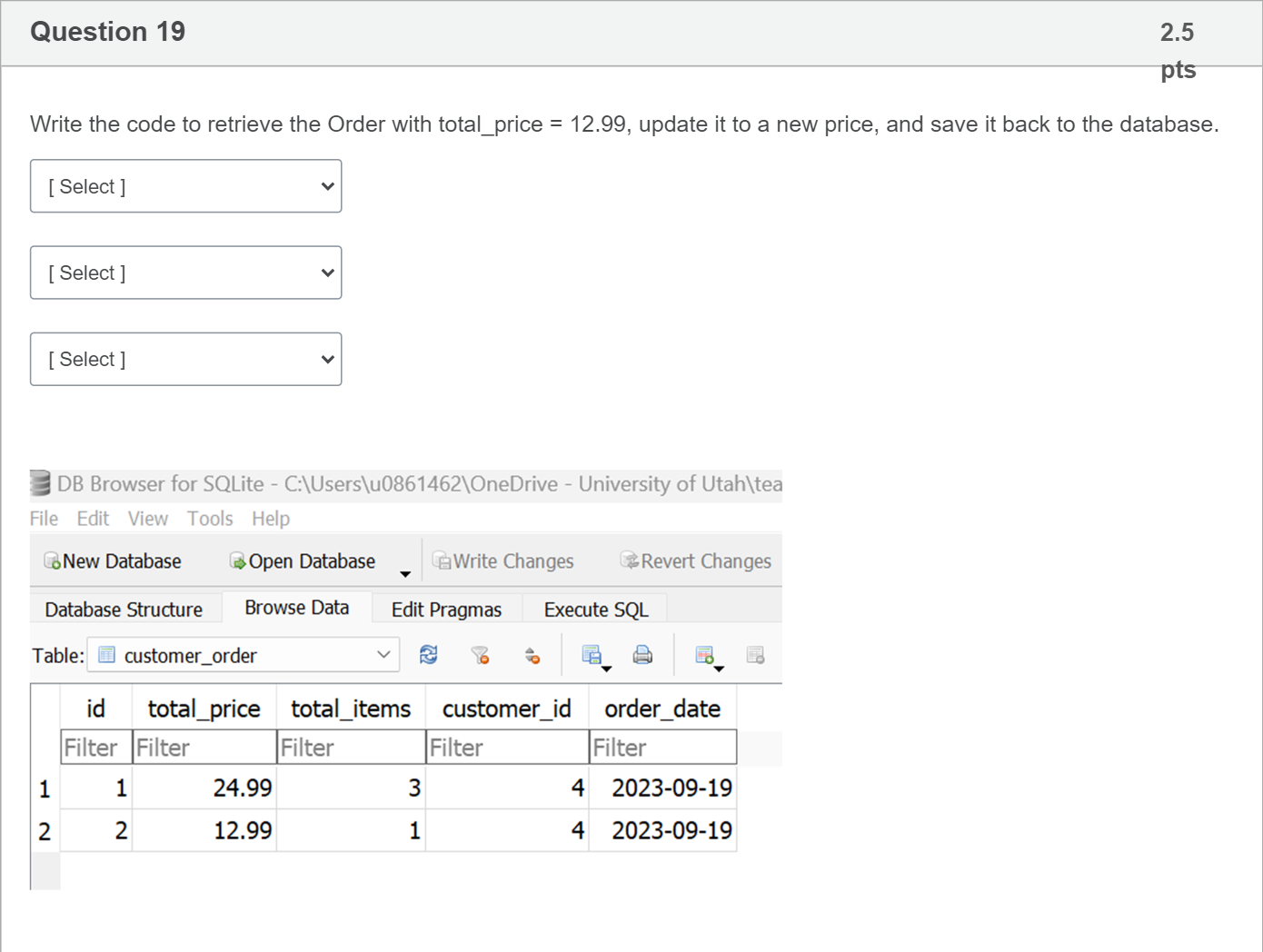Open the File menu
The height and width of the screenshot is (952, 1263).
tap(44, 519)
